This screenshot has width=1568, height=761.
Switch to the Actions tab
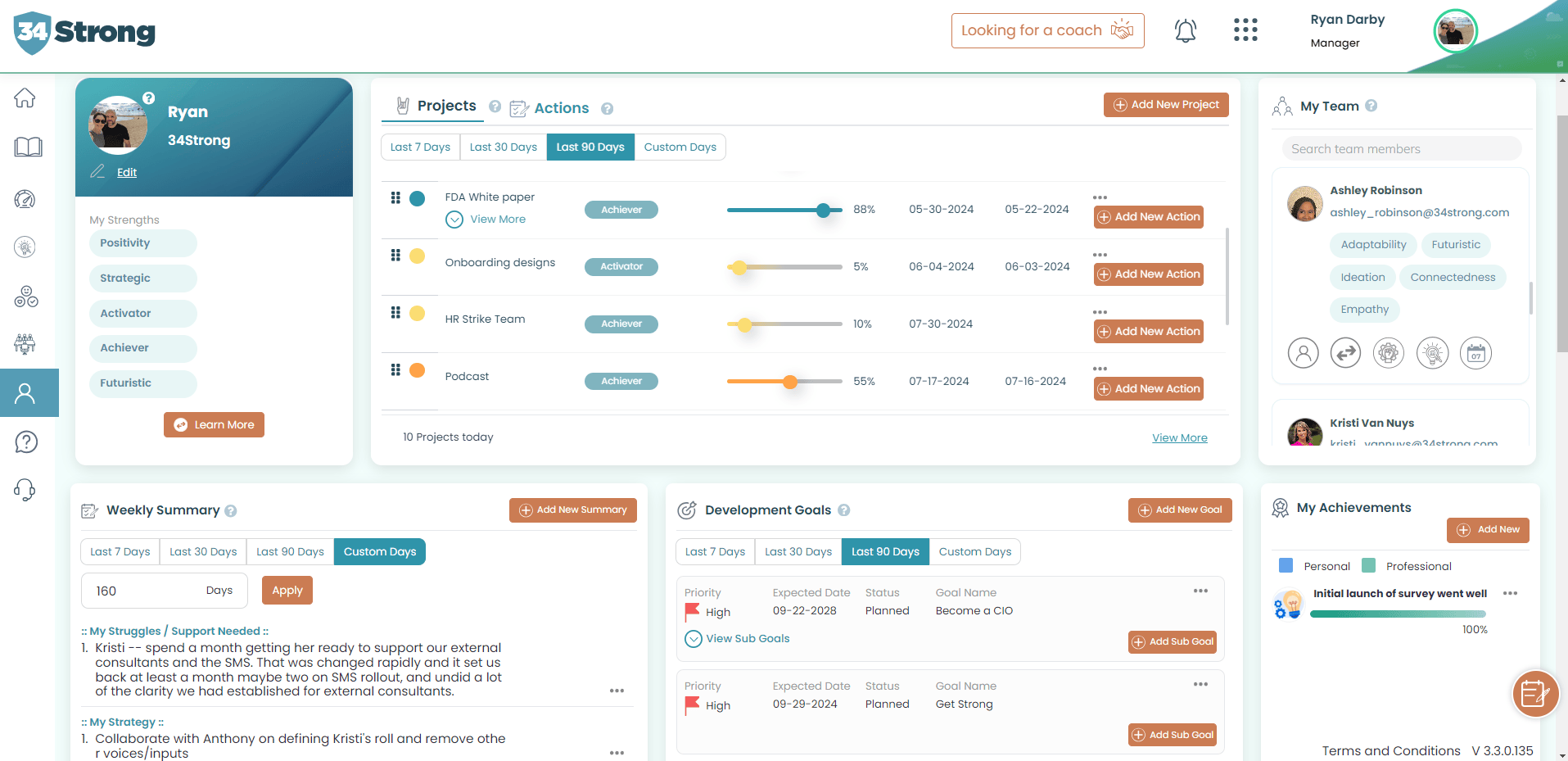coord(561,108)
